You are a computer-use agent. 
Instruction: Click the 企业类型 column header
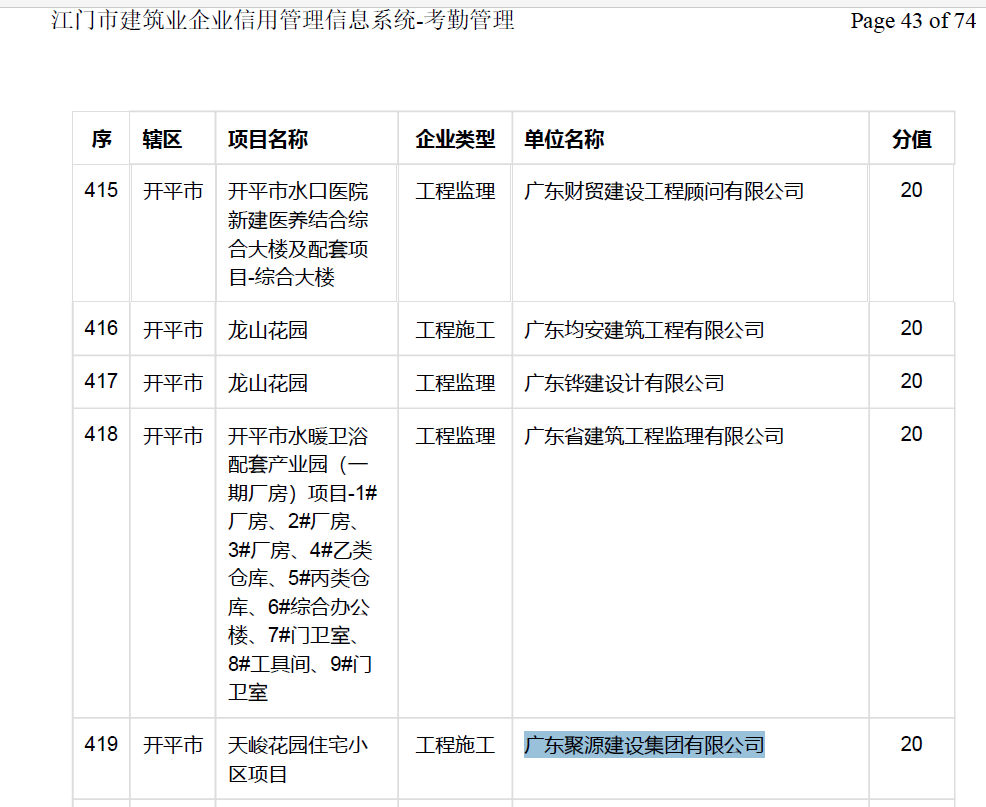(x=455, y=139)
